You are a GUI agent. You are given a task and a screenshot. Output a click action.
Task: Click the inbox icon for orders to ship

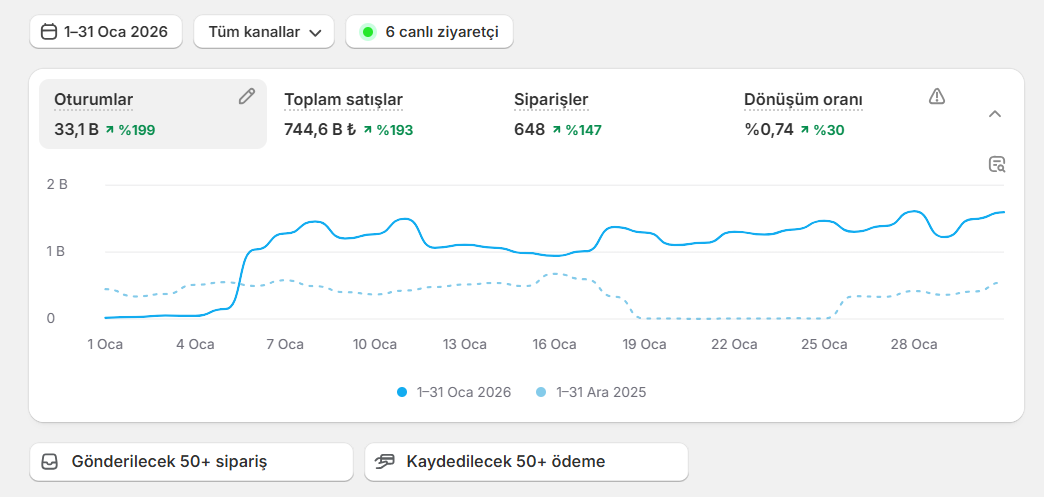coord(49,462)
